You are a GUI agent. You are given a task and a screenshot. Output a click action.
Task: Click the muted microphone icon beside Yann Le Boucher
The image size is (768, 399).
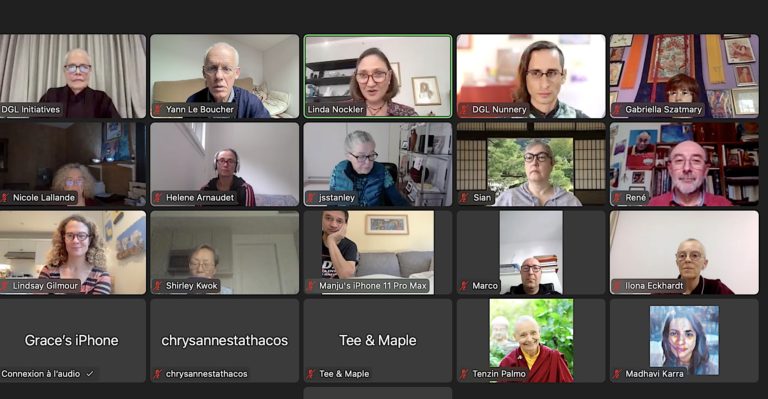point(158,110)
